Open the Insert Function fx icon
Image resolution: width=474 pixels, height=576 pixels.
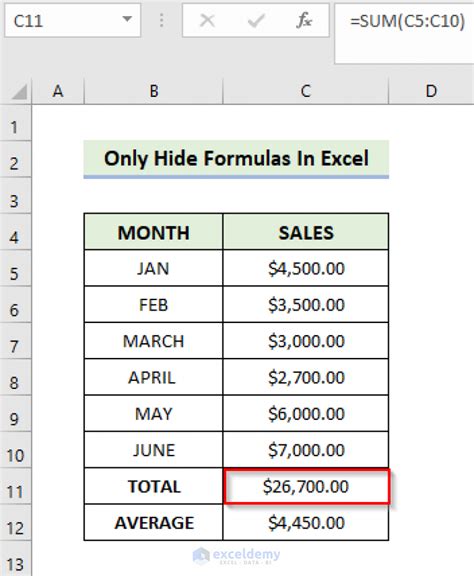pos(304,21)
